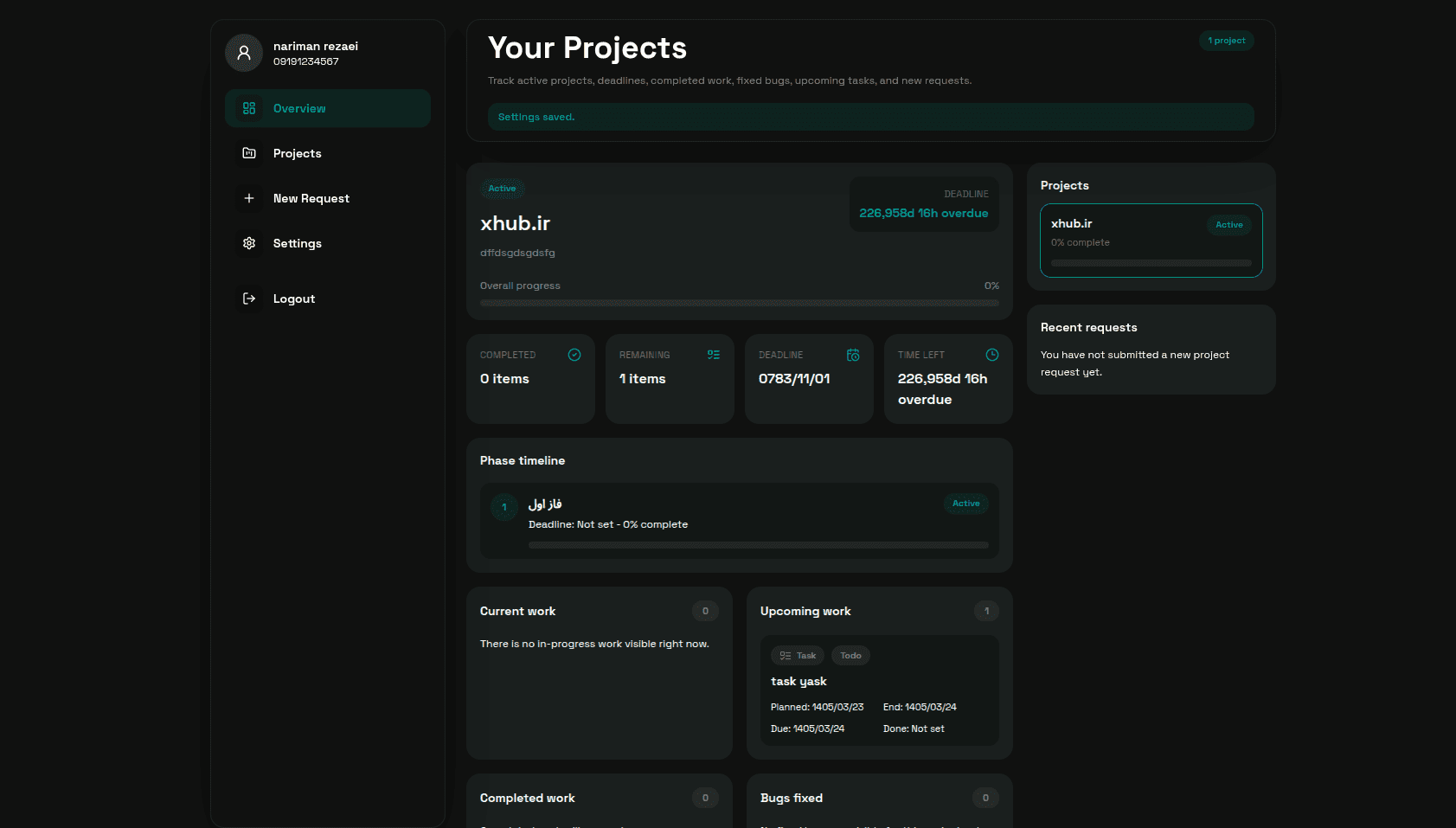Click the 'xhub.ir' project title

(x=516, y=223)
